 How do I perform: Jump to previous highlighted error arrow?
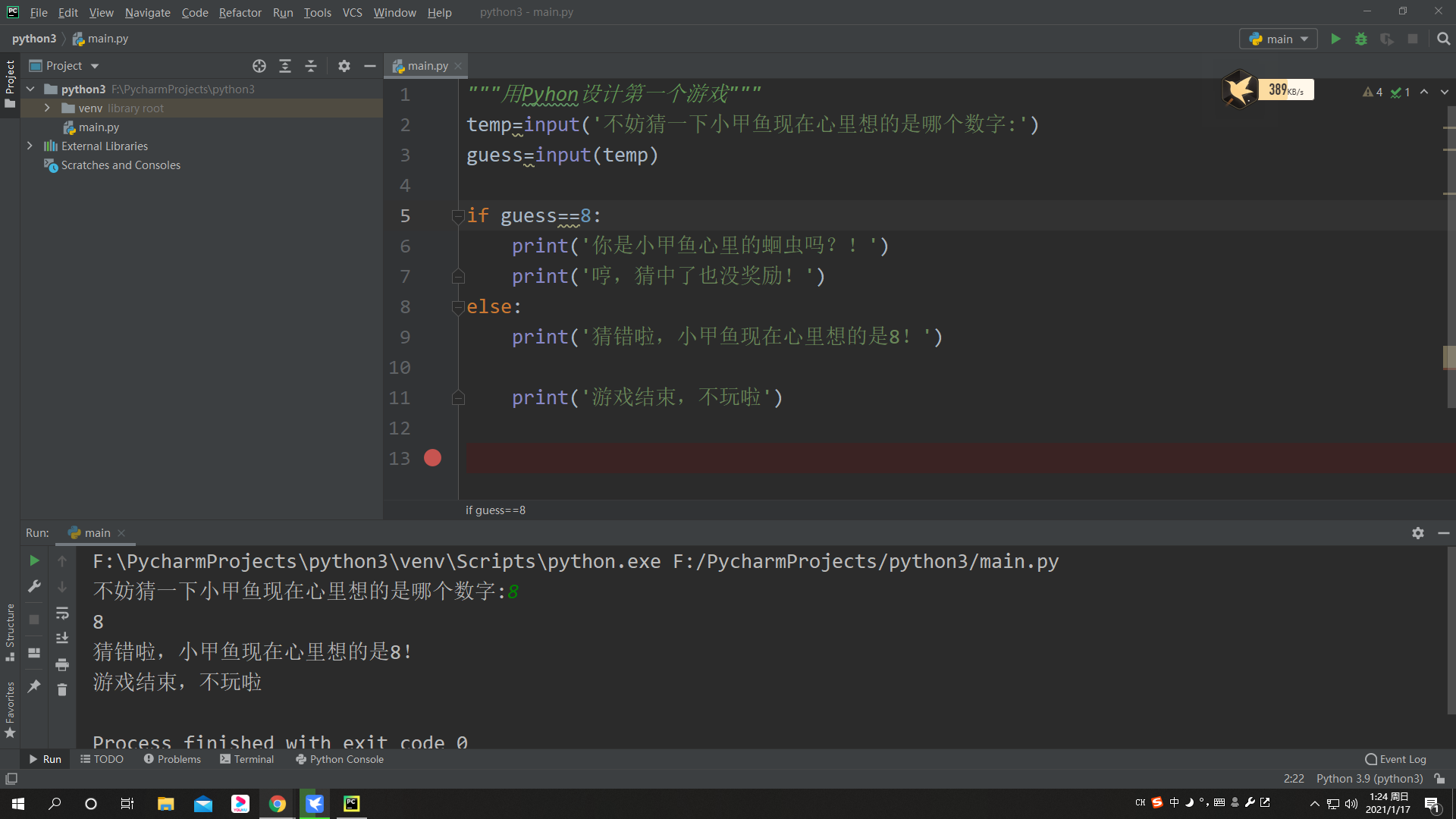1424,92
